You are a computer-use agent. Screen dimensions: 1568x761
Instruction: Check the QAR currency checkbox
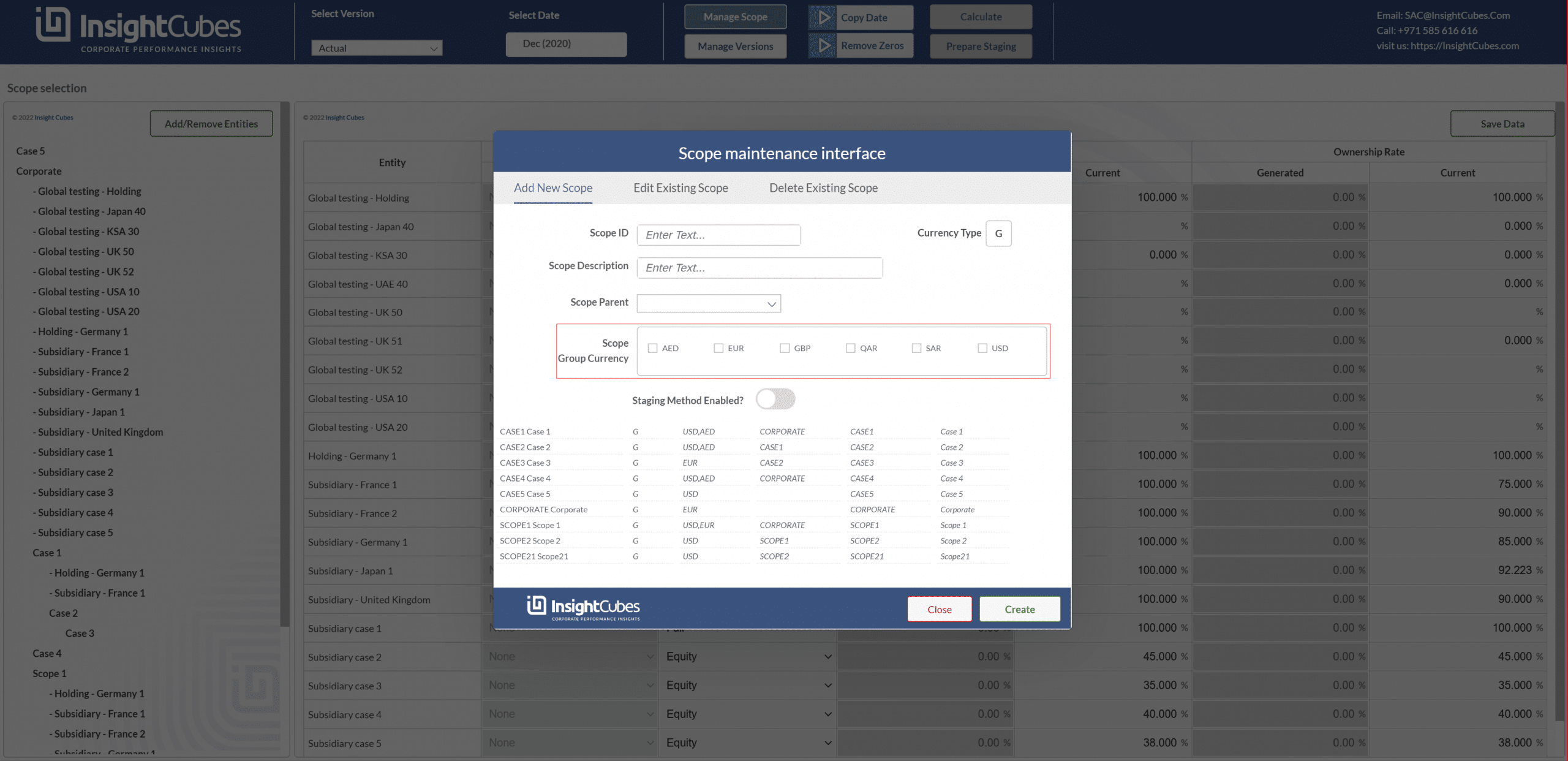click(850, 347)
